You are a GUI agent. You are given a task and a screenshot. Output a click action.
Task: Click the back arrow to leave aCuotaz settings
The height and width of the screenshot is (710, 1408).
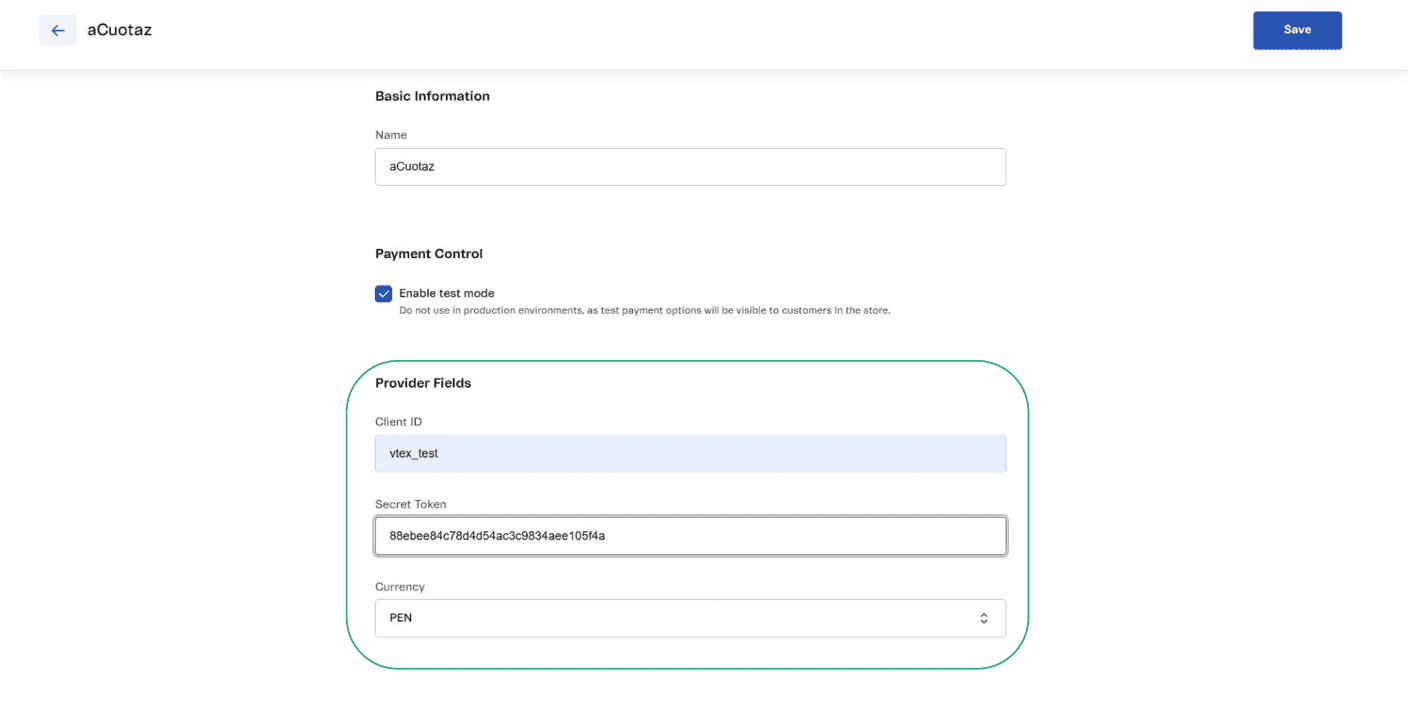pos(57,30)
